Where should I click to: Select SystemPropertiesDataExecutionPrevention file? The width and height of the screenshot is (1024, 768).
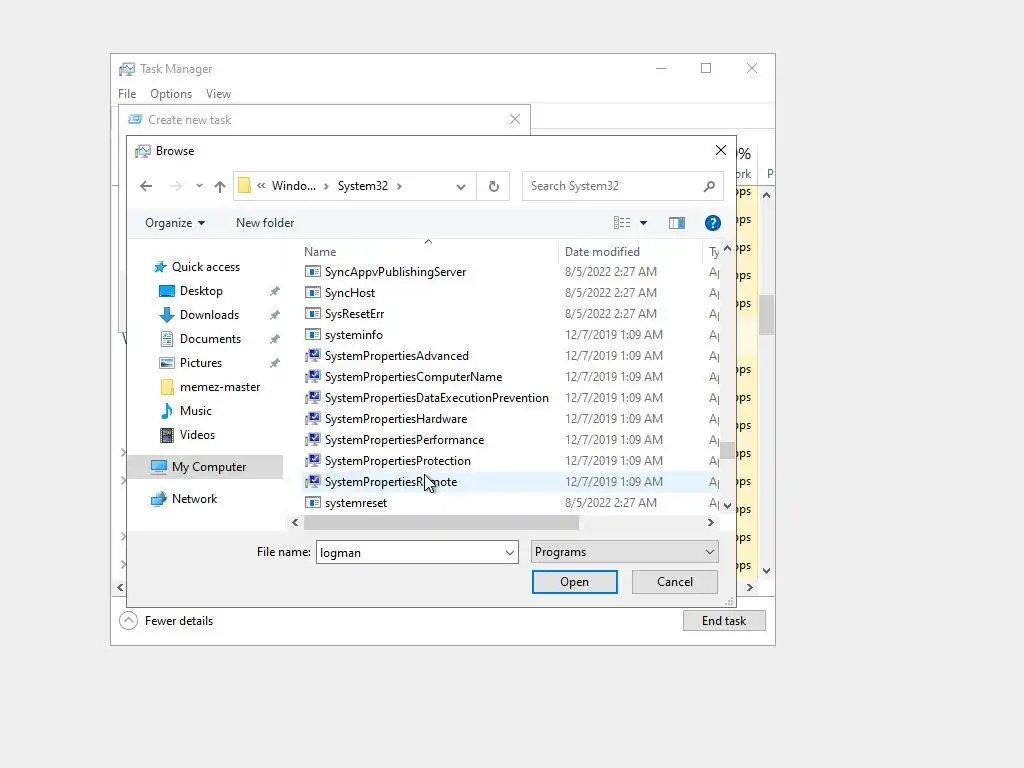[436, 398]
